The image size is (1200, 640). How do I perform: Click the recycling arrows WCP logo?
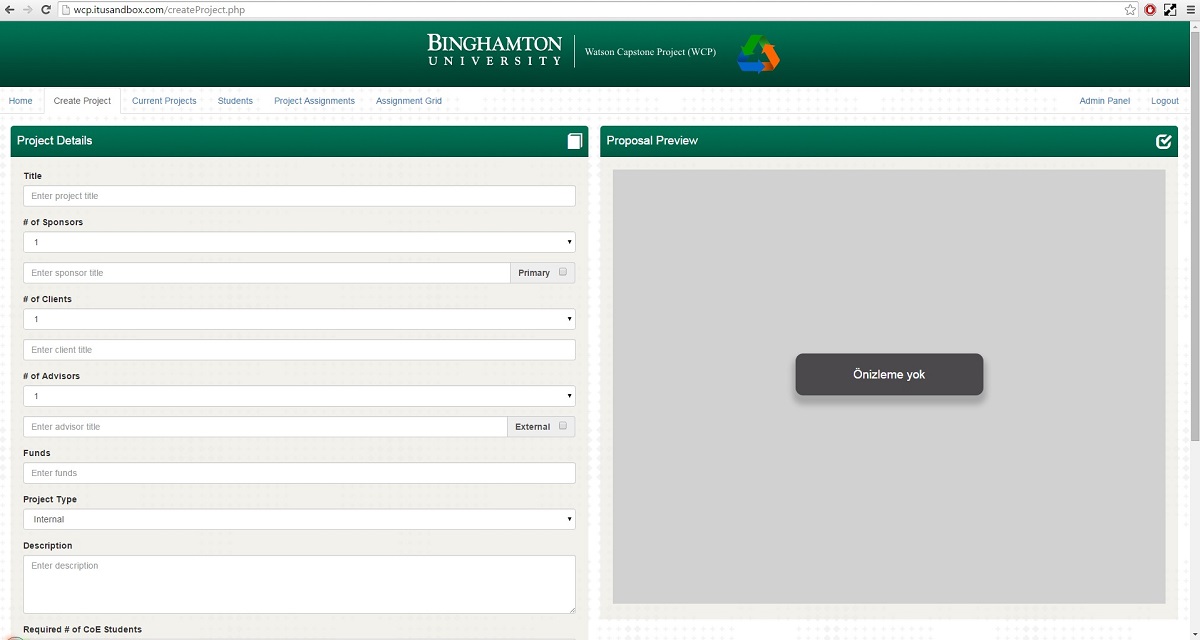758,54
